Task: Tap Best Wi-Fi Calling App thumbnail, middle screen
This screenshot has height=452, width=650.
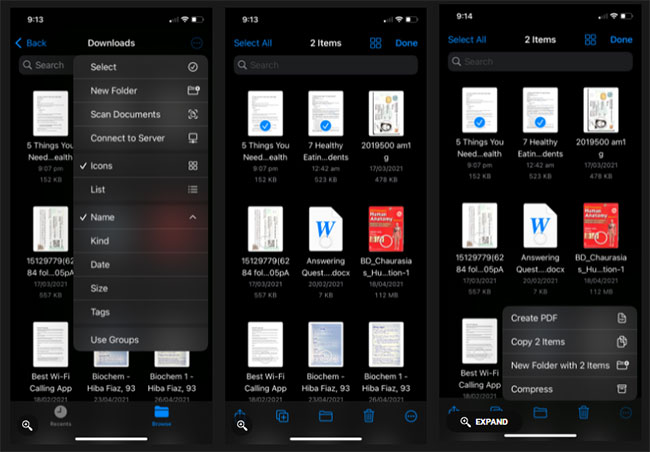Action: pyautogui.click(x=265, y=344)
